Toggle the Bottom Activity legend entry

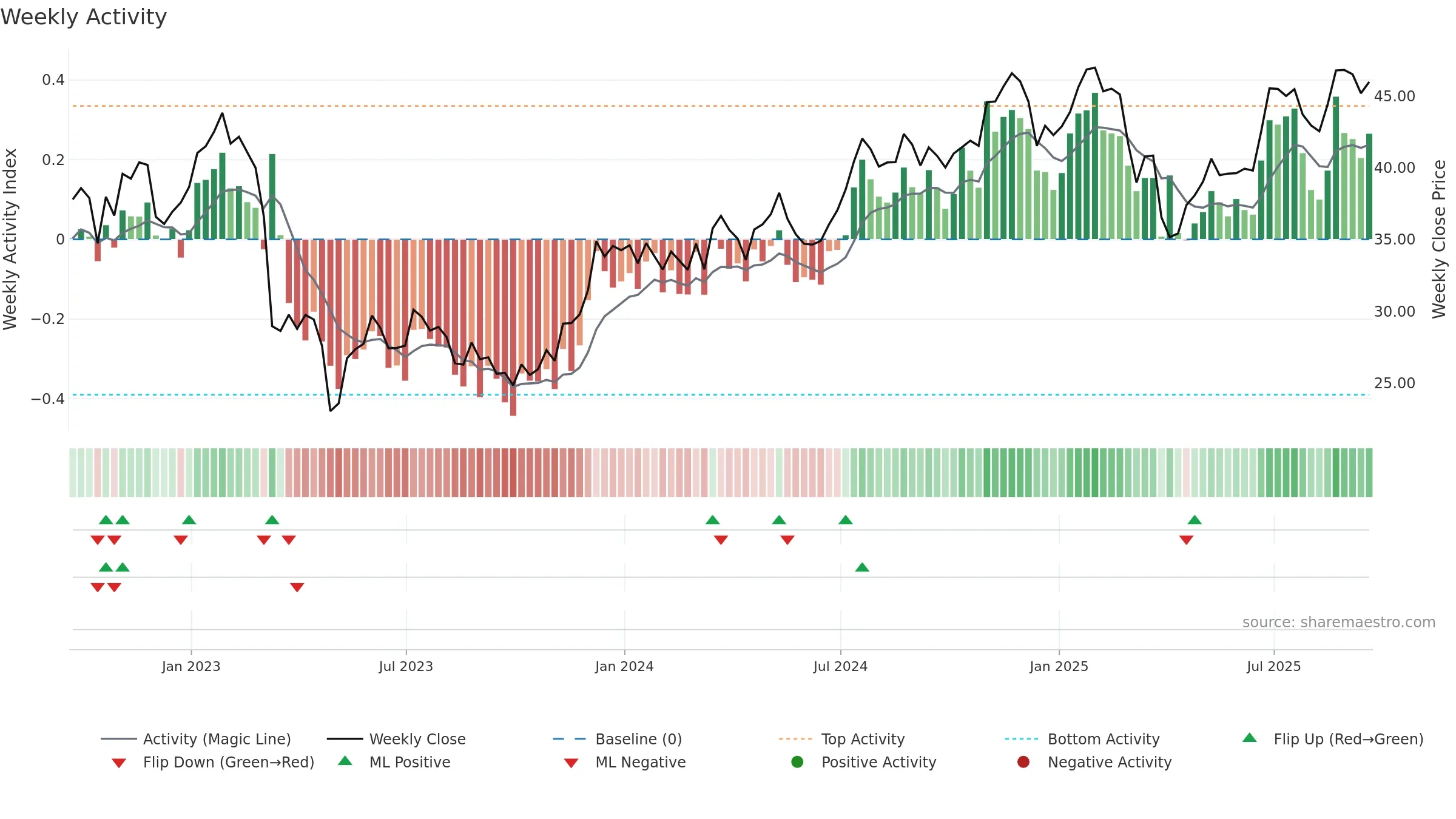pos(1082,739)
